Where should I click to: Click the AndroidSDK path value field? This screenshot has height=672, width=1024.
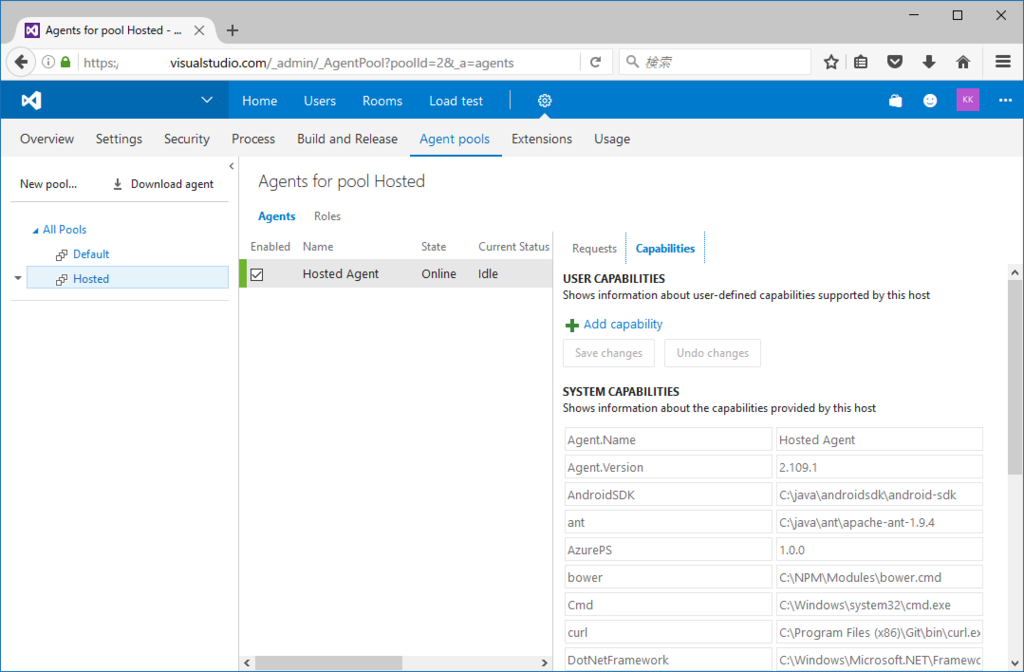(879, 494)
